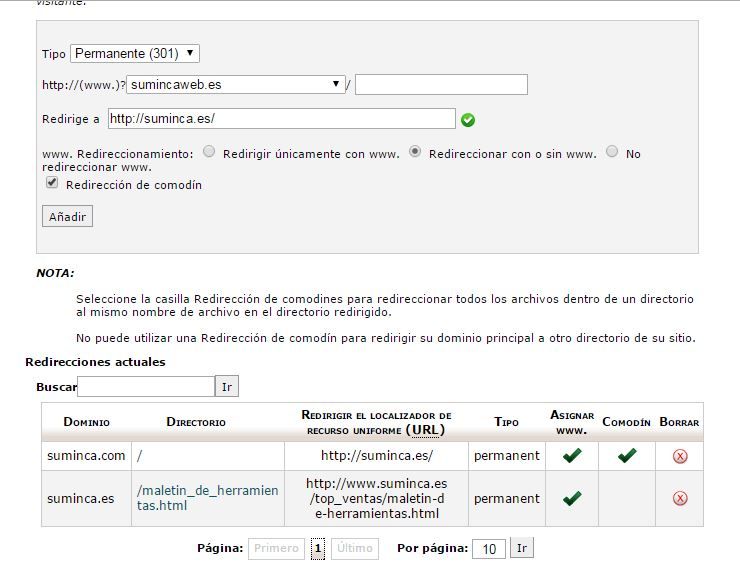Click www checkmark in suminca.es row

(x=572, y=498)
